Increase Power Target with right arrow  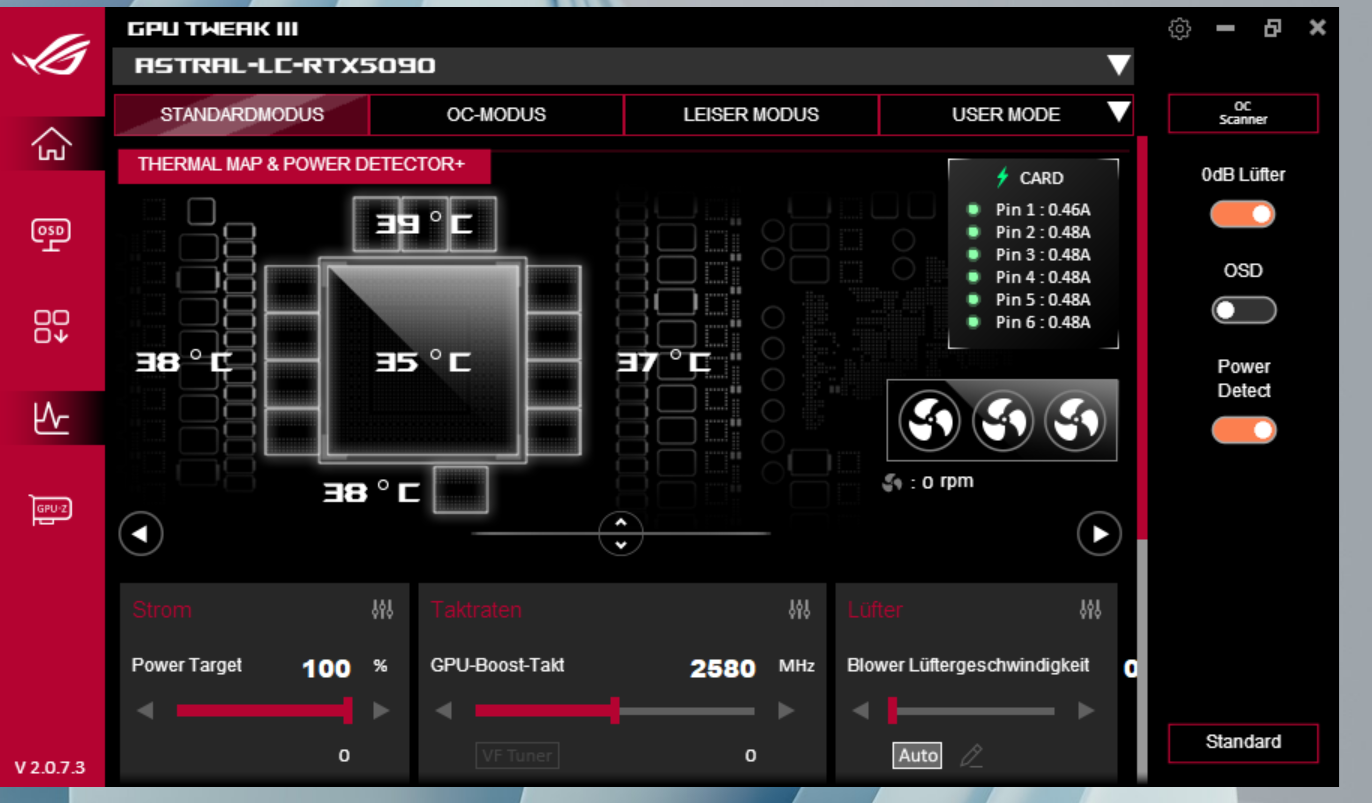[x=380, y=711]
